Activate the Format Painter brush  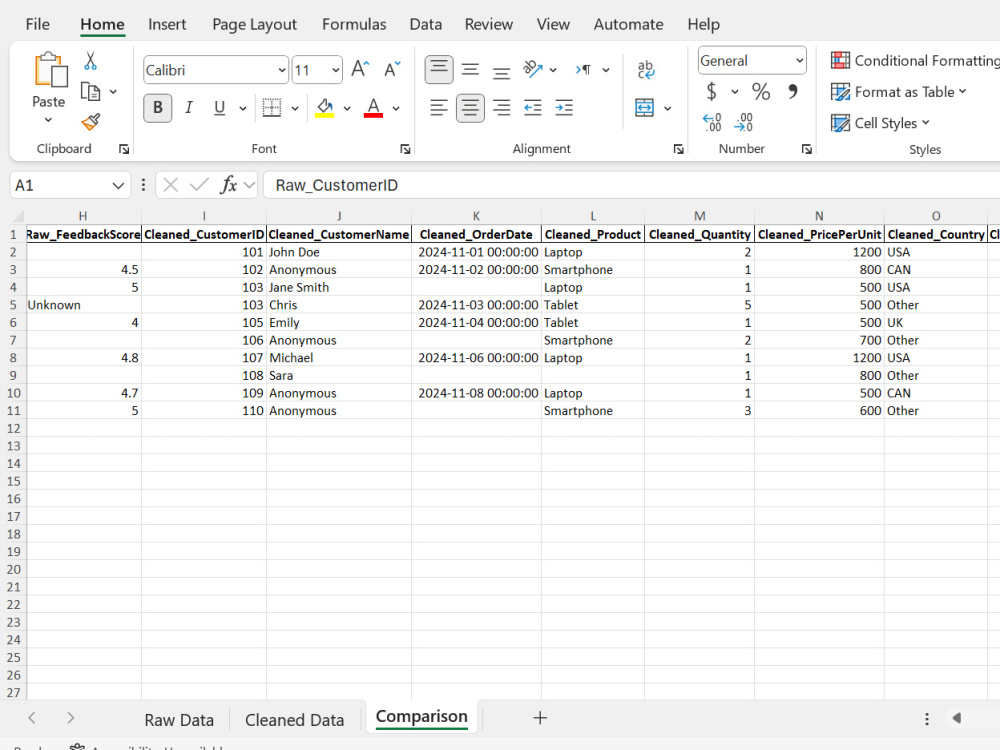(x=91, y=122)
